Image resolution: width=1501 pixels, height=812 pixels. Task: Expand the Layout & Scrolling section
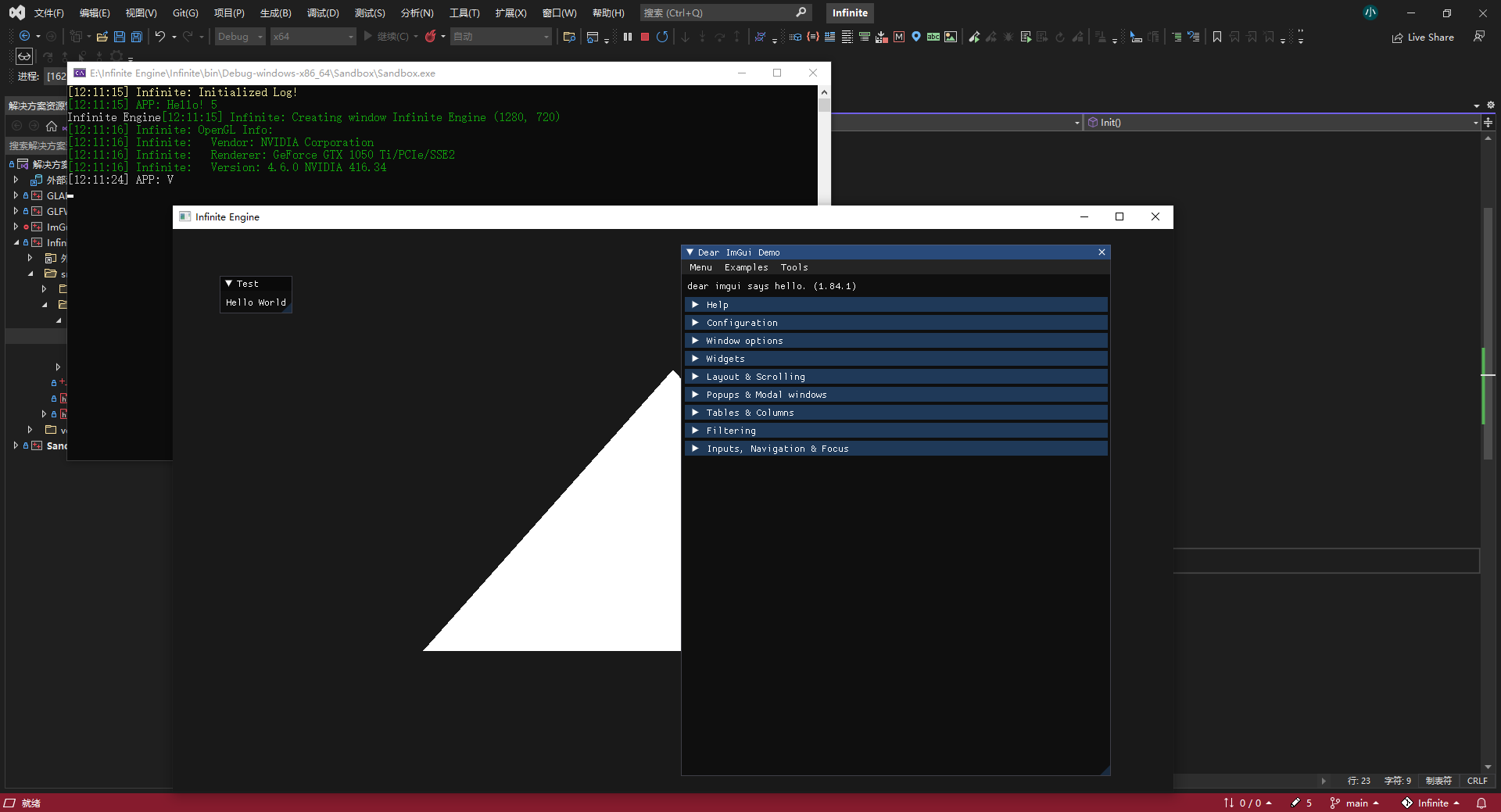896,377
